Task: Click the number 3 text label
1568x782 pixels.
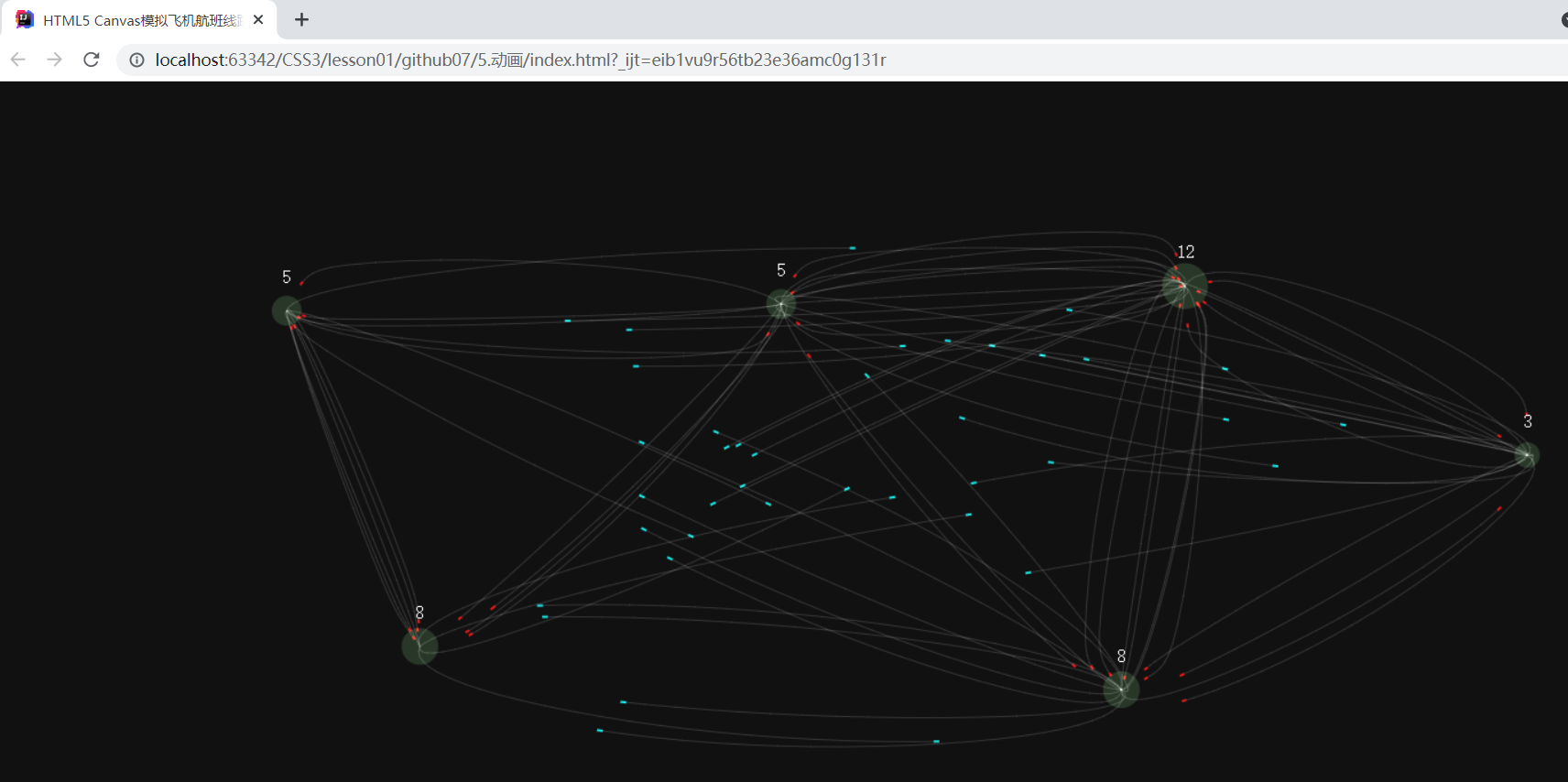Action: (1528, 421)
